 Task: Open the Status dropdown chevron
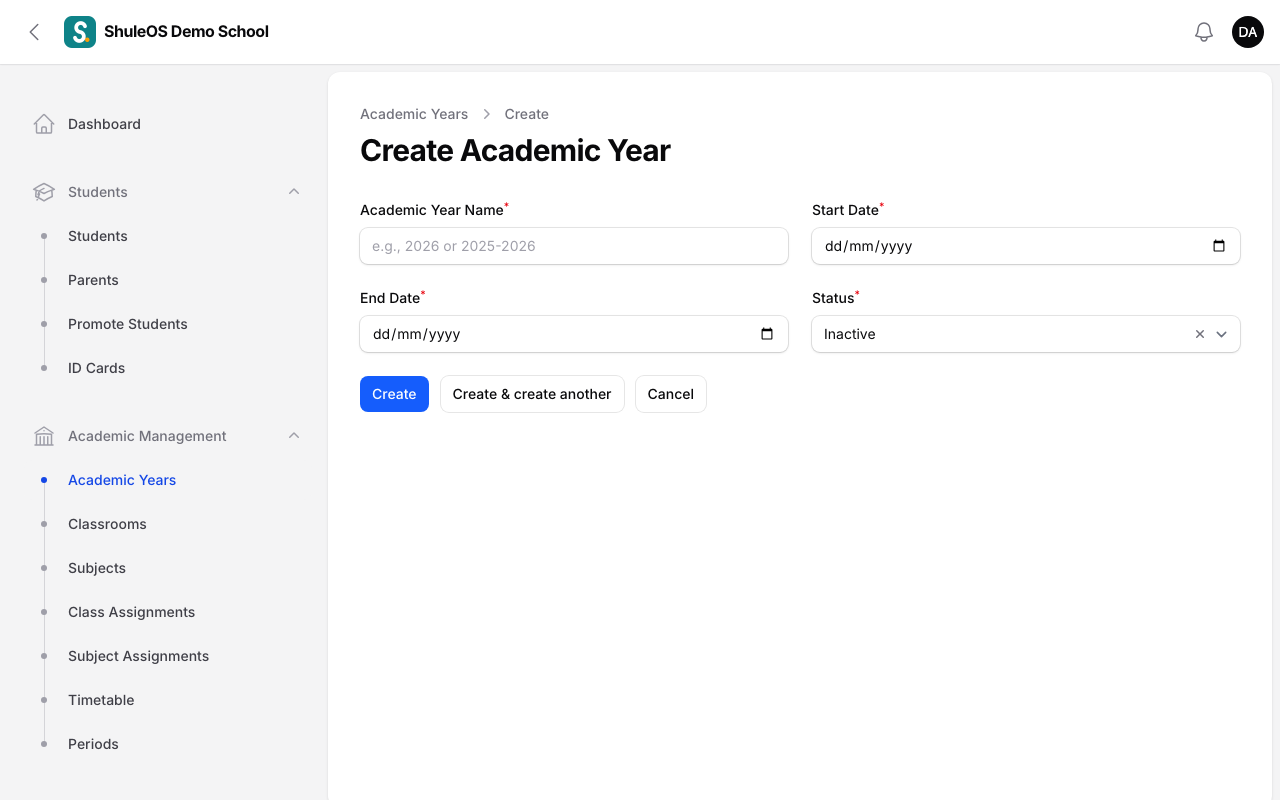tap(1222, 334)
